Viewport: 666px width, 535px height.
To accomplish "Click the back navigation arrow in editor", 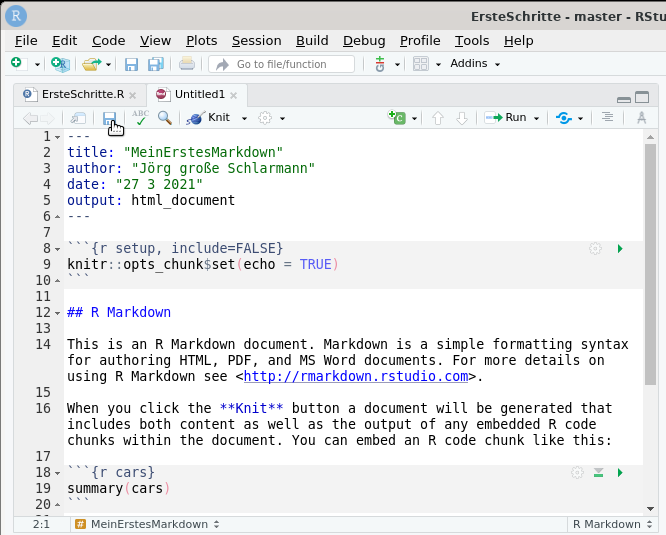I will tap(31, 118).
